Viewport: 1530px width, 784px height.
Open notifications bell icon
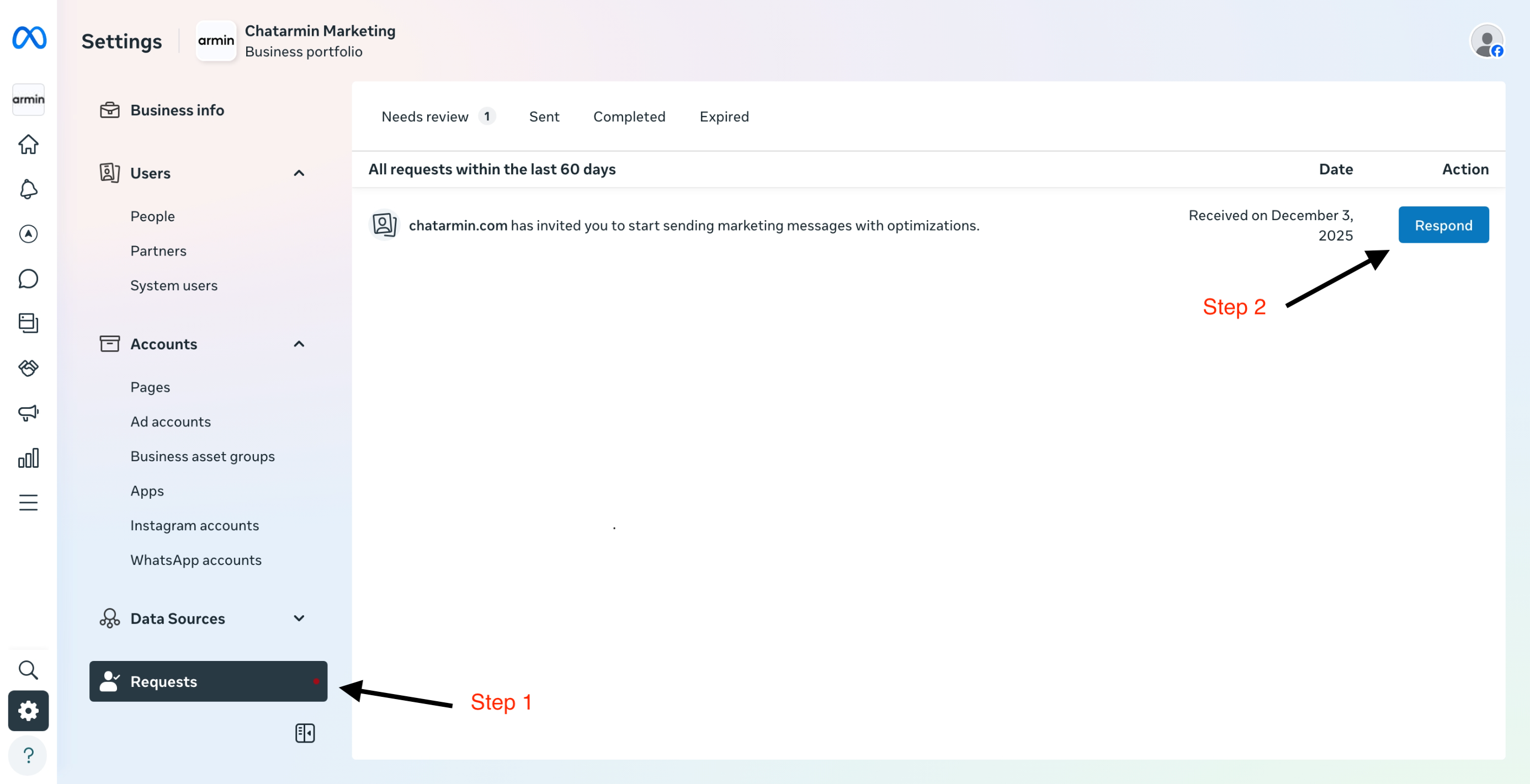(x=28, y=189)
